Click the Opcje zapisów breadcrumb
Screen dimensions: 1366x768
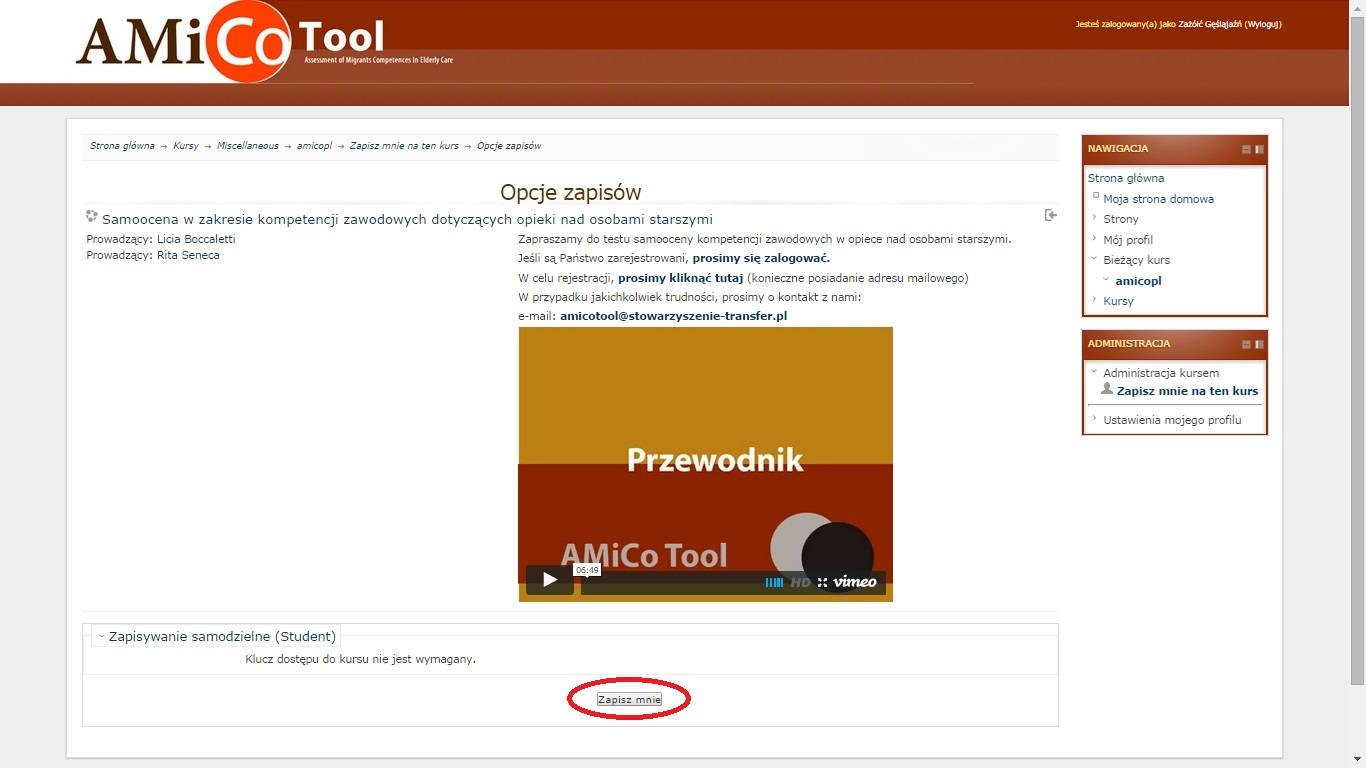point(509,146)
